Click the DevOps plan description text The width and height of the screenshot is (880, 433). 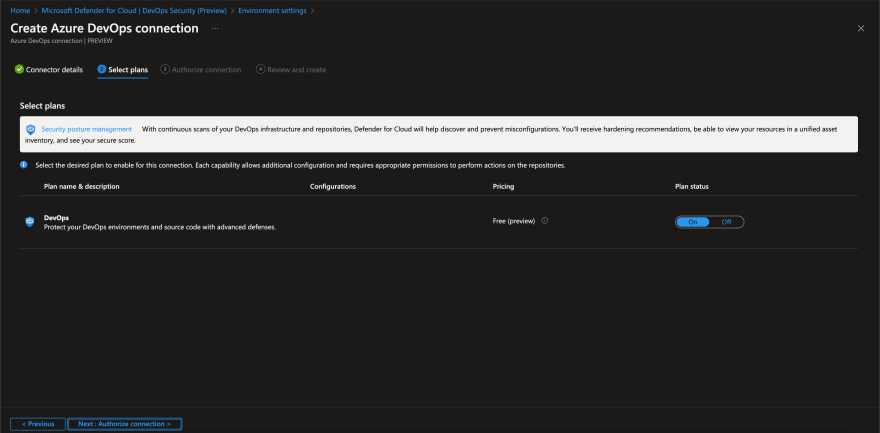(x=159, y=227)
